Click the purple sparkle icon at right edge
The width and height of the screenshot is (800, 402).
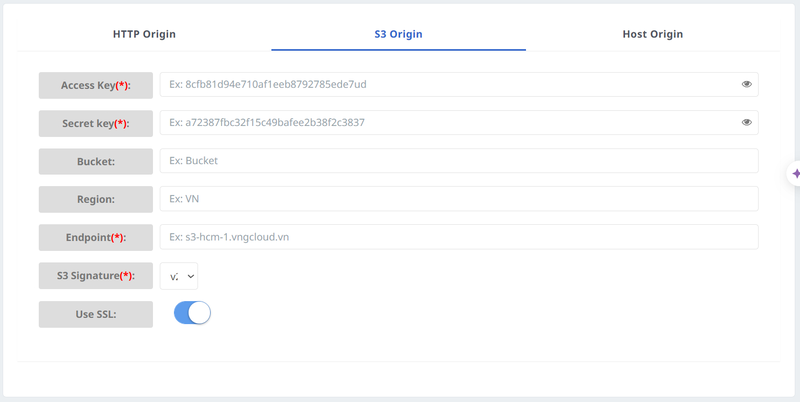tap(795, 174)
